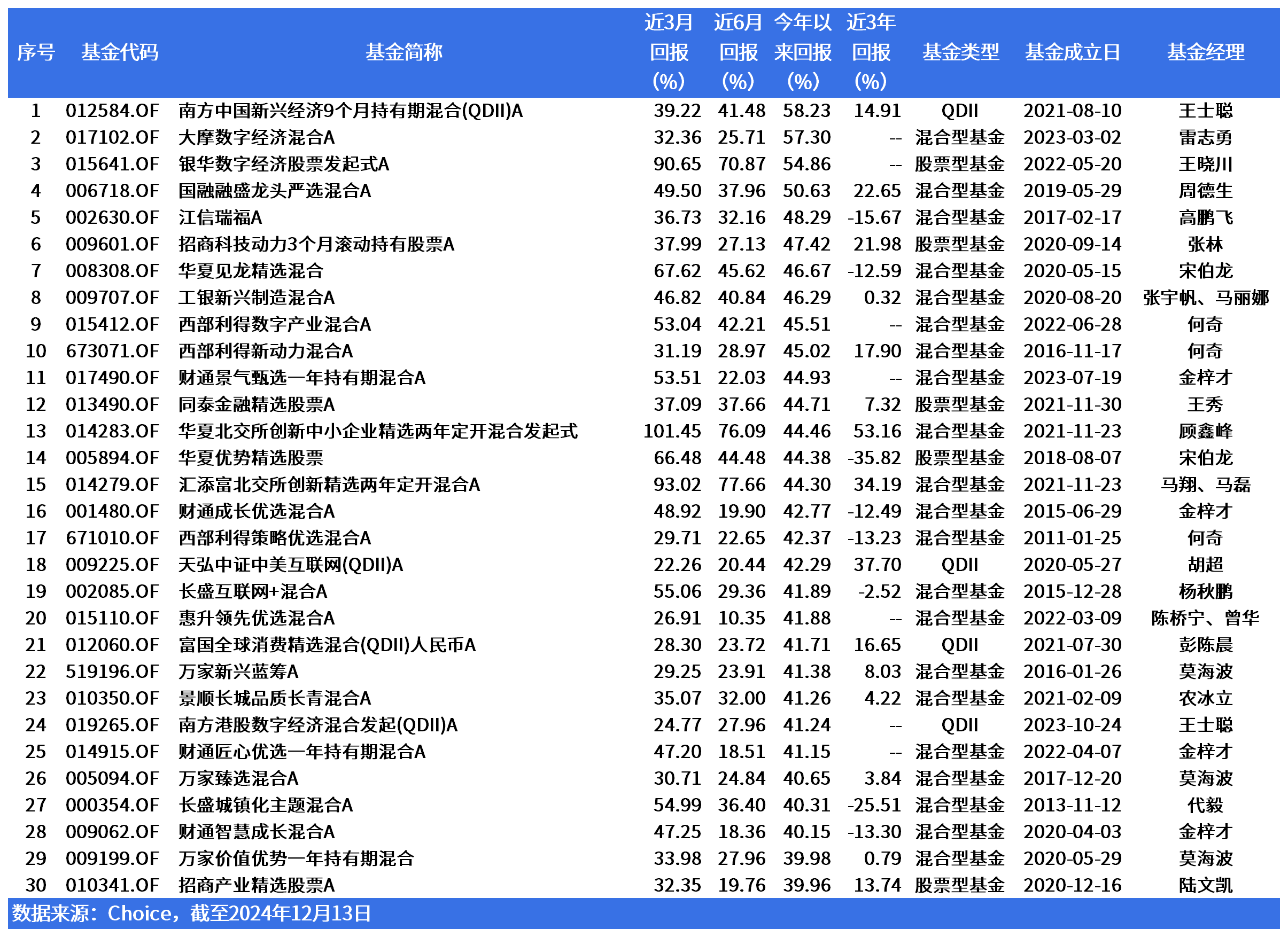The height and width of the screenshot is (937, 1288).
Task: Click manager name 高鹏飞
Action: click(1206, 217)
